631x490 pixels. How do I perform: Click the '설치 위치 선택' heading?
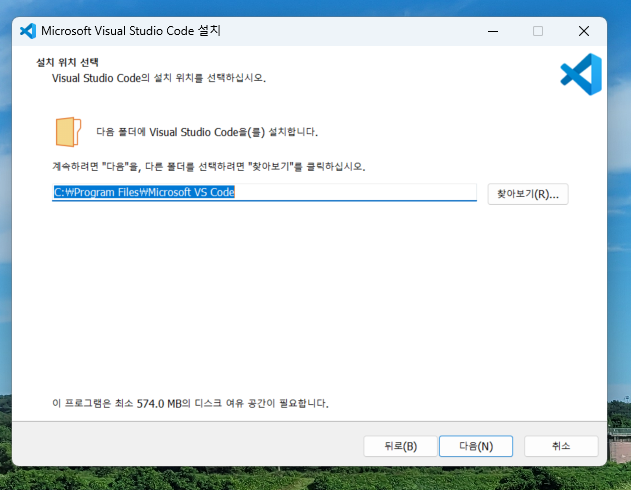(67, 62)
